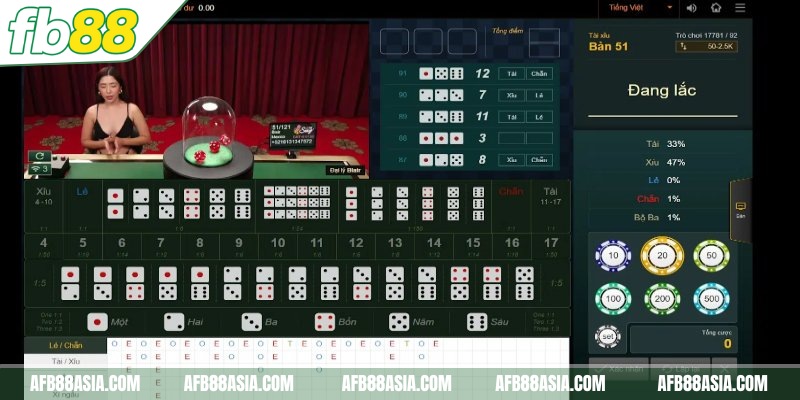This screenshot has width=800, height=400.
Task: Bet on single die Năm
Action: click(412, 322)
